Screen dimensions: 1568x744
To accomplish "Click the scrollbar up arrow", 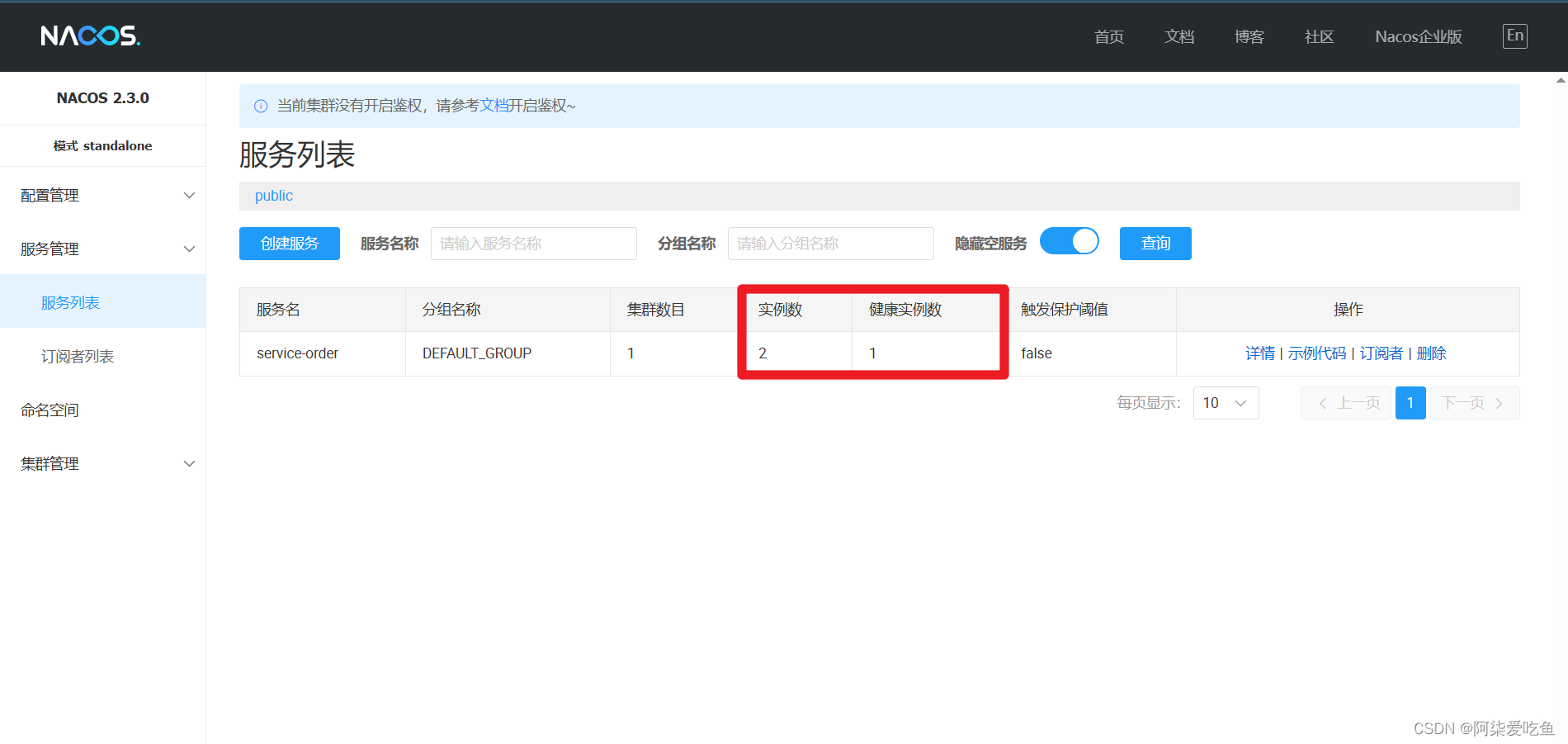I will tap(1561, 80).
